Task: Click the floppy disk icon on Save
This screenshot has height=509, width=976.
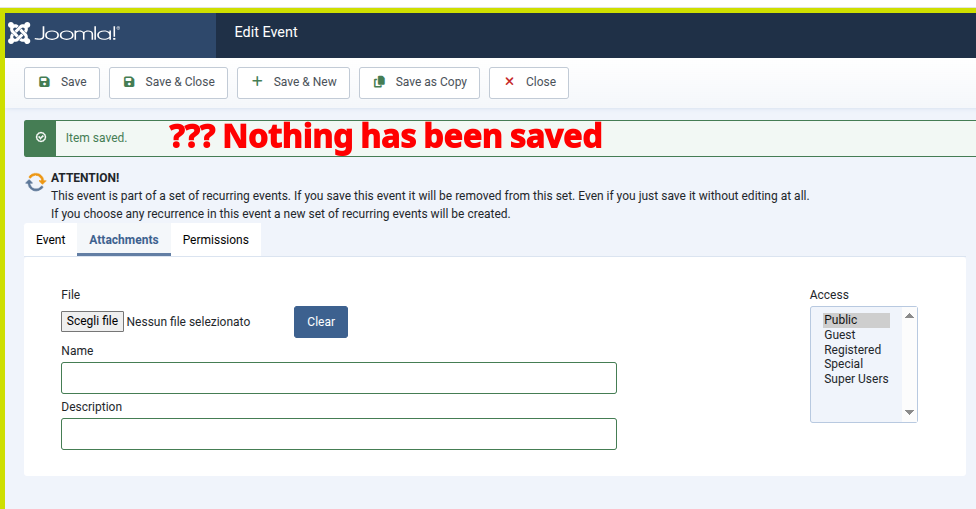Action: (44, 82)
